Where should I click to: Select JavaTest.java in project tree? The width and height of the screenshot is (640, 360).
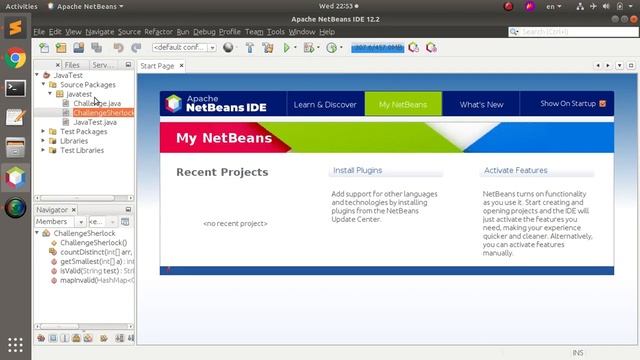click(x=95, y=122)
